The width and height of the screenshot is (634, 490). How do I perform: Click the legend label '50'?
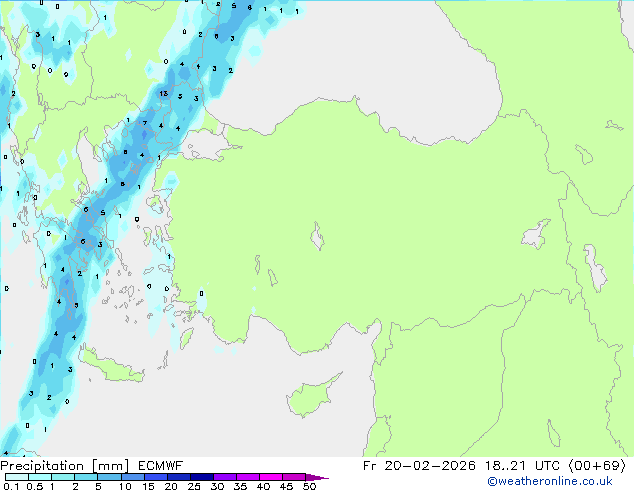(x=310, y=486)
